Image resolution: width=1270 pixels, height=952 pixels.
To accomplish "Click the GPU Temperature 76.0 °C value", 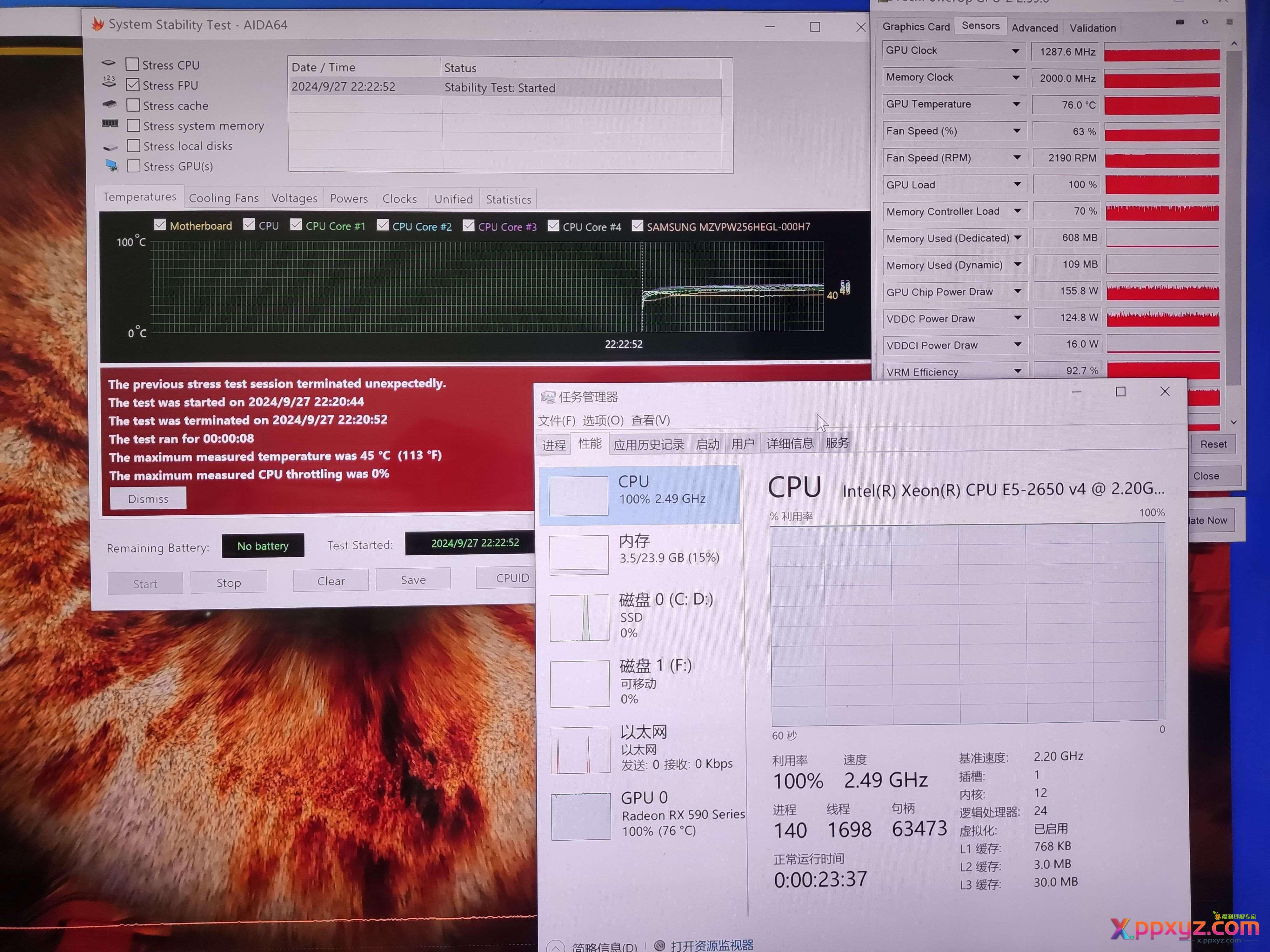I will pos(1066,105).
